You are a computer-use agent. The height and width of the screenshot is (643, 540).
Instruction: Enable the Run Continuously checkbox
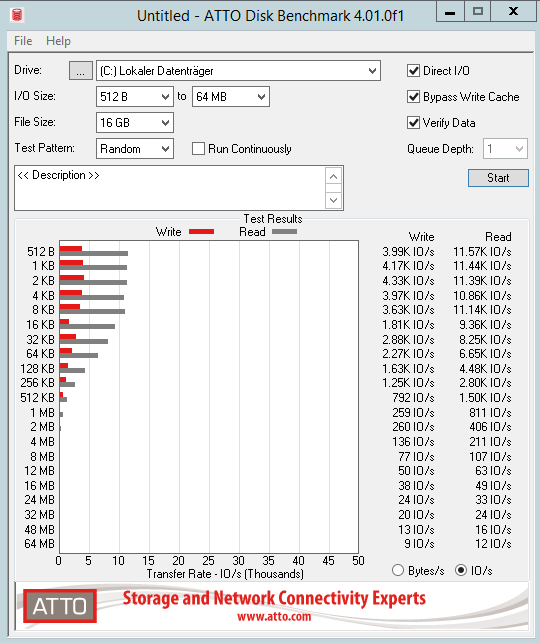coord(198,148)
